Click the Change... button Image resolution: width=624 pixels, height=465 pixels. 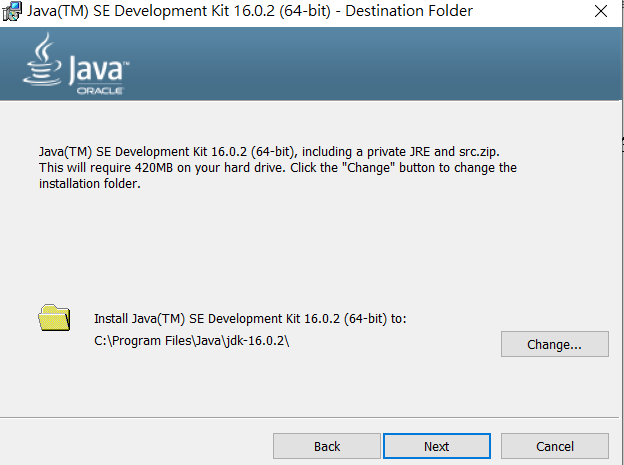(x=554, y=344)
